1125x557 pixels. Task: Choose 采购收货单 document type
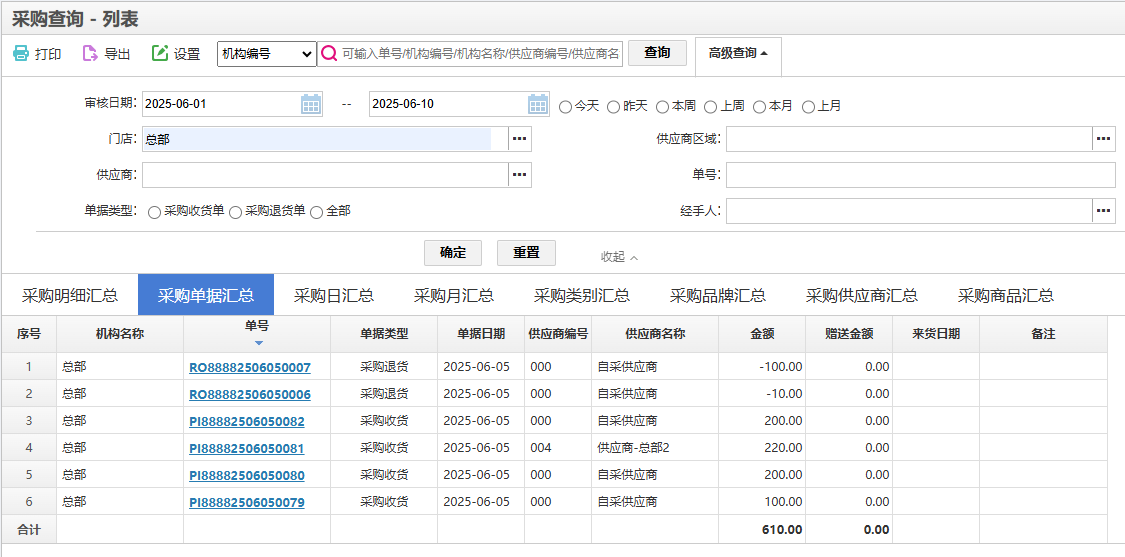pos(154,212)
